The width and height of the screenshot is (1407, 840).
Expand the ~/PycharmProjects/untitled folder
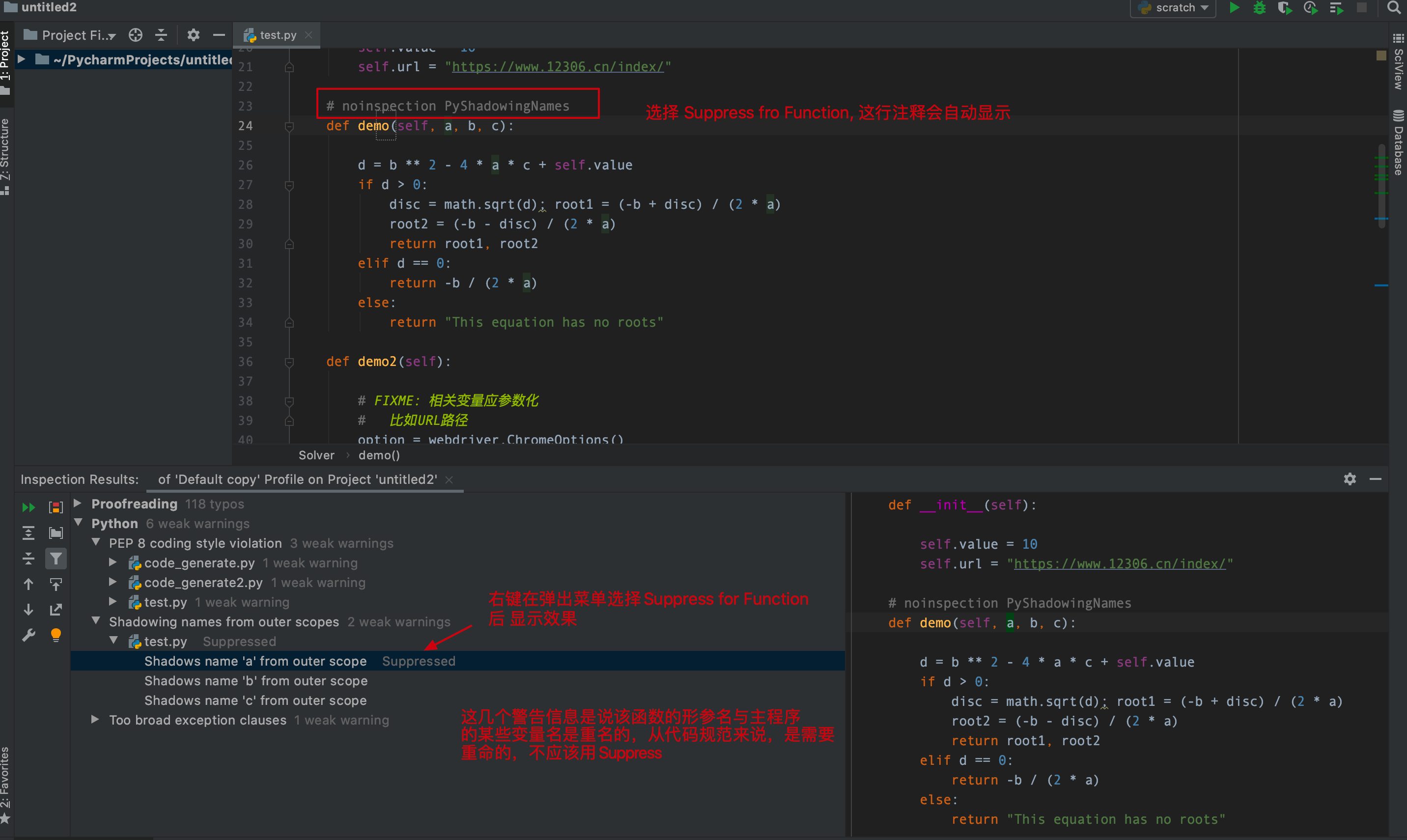pos(22,59)
